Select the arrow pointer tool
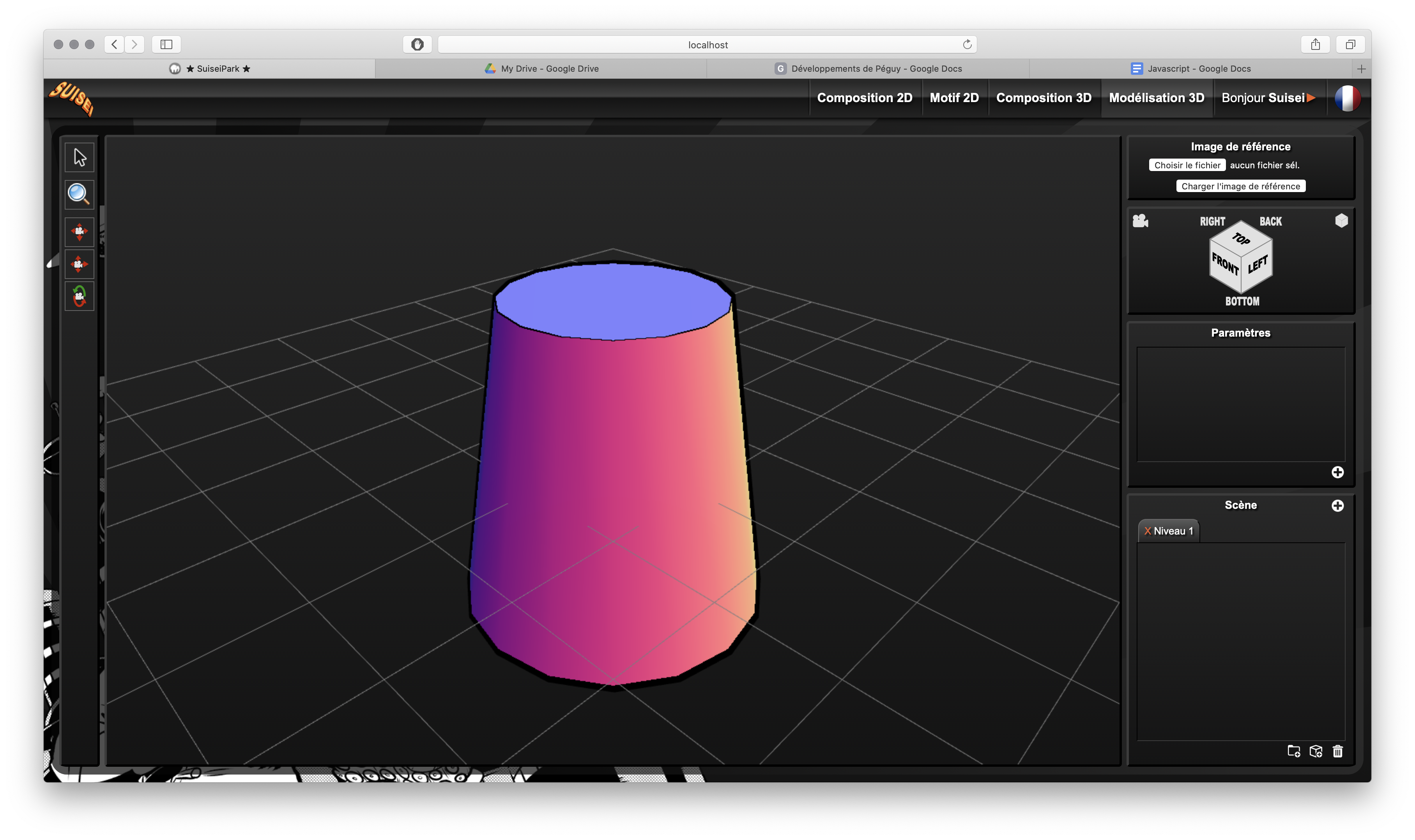1415x840 pixels. (79, 157)
